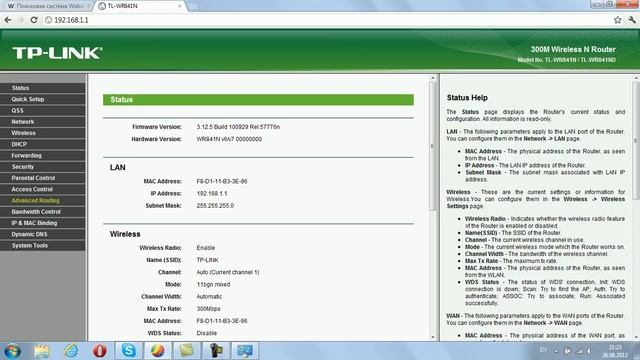Open the Chrome wrench settings menu

[x=632, y=20]
